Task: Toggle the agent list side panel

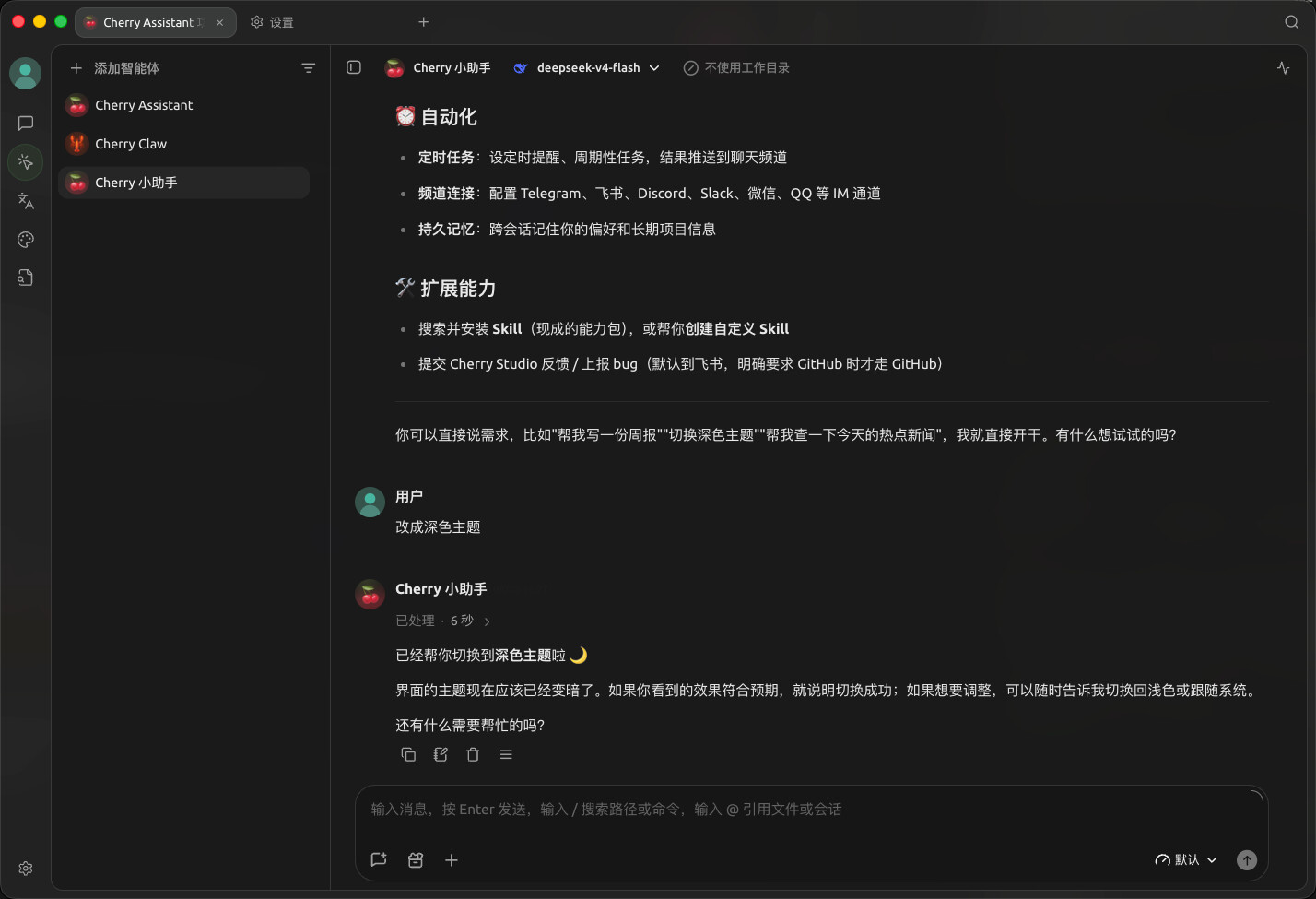Action: pyautogui.click(x=354, y=67)
